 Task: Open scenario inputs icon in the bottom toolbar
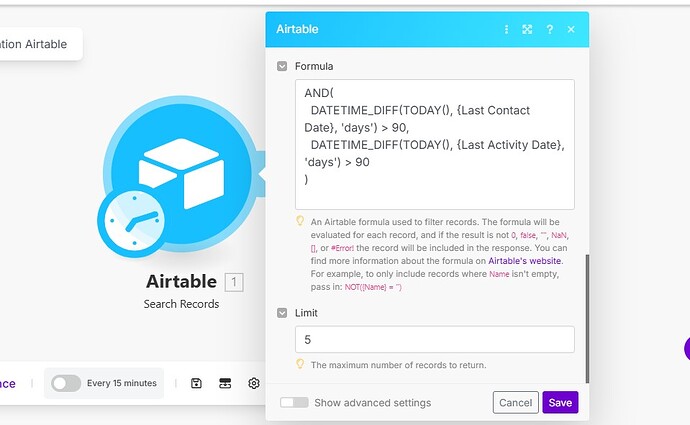pos(225,383)
